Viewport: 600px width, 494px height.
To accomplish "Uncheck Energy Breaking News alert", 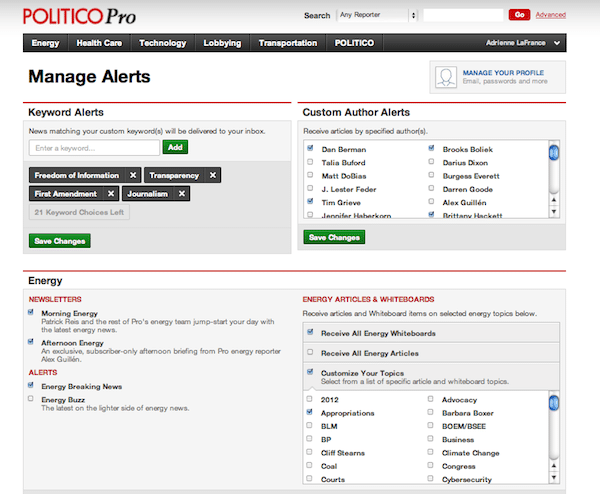I will pyautogui.click(x=31, y=385).
